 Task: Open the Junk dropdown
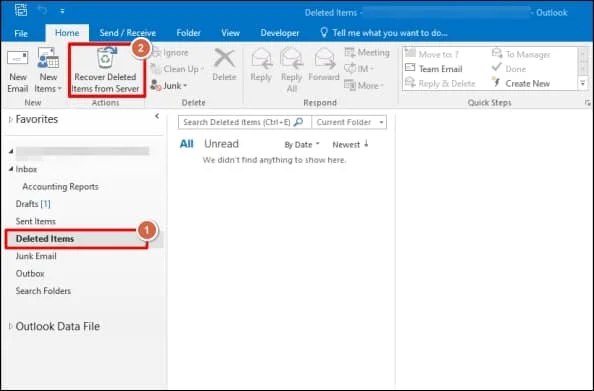pos(169,86)
